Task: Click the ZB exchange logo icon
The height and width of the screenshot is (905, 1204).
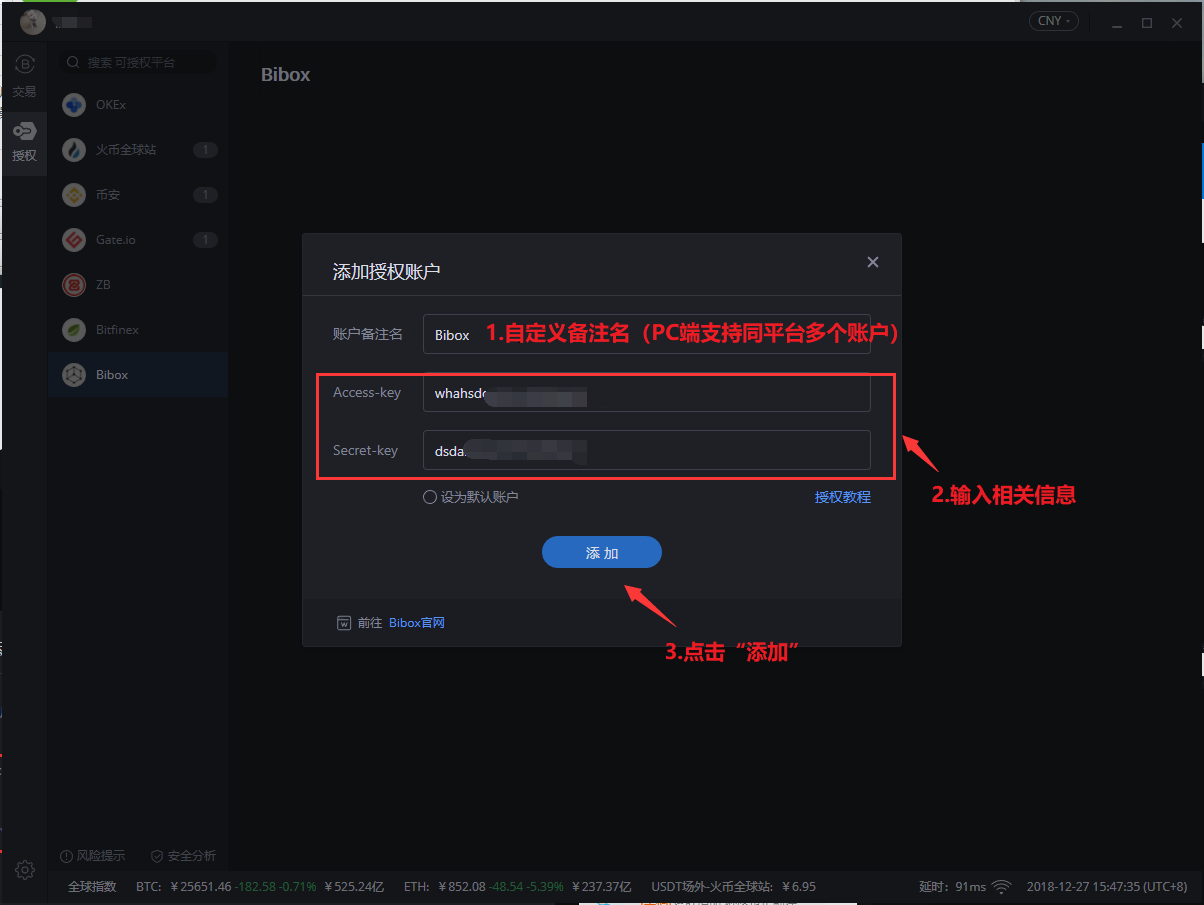Action: (74, 285)
